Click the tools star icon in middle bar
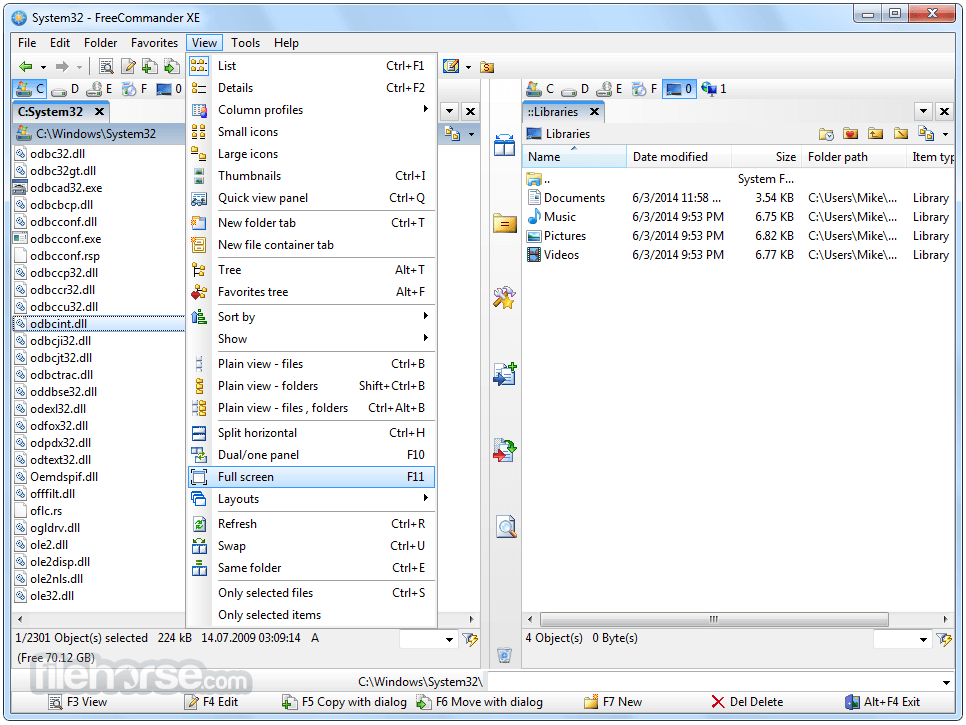 click(x=504, y=298)
